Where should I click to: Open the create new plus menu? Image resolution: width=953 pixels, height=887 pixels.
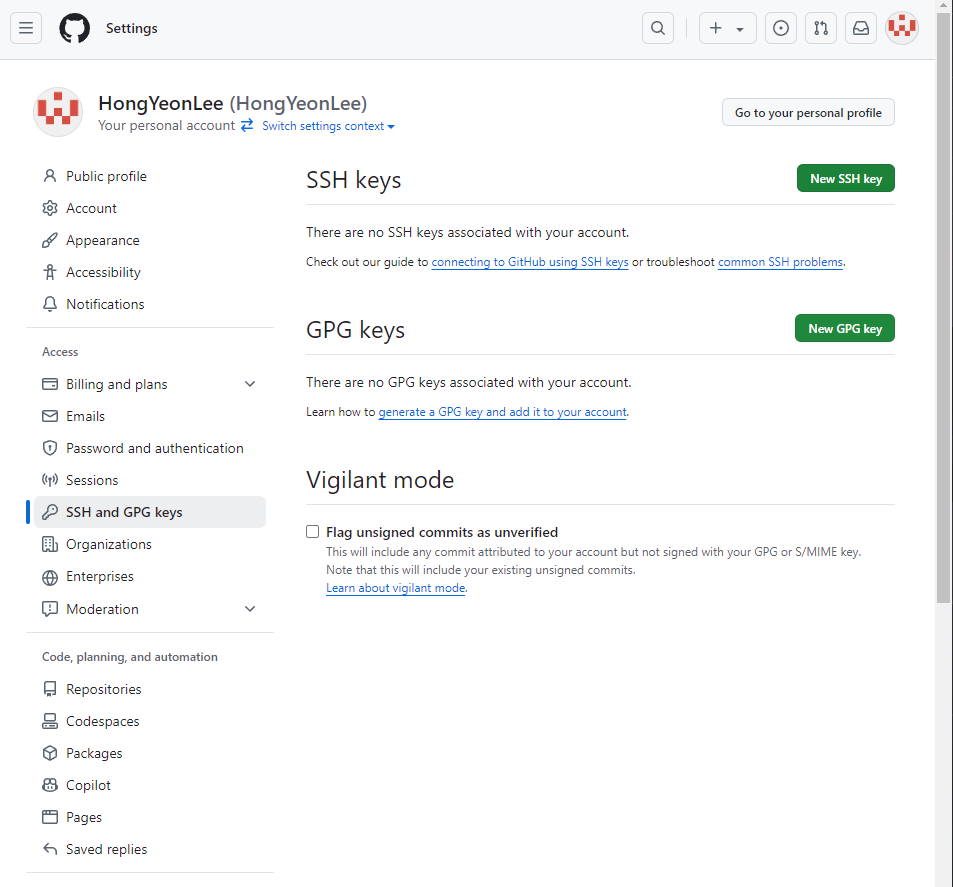point(728,28)
